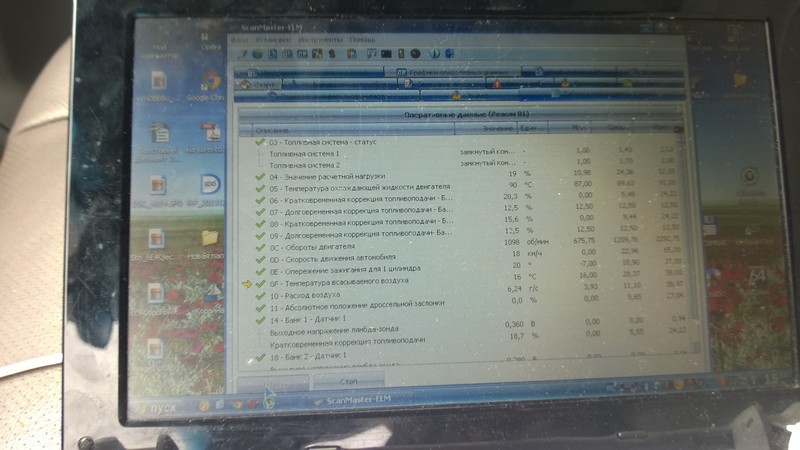The height and width of the screenshot is (450, 800).
Task: Select the warning triangle tab icon
Action: [455, 95]
